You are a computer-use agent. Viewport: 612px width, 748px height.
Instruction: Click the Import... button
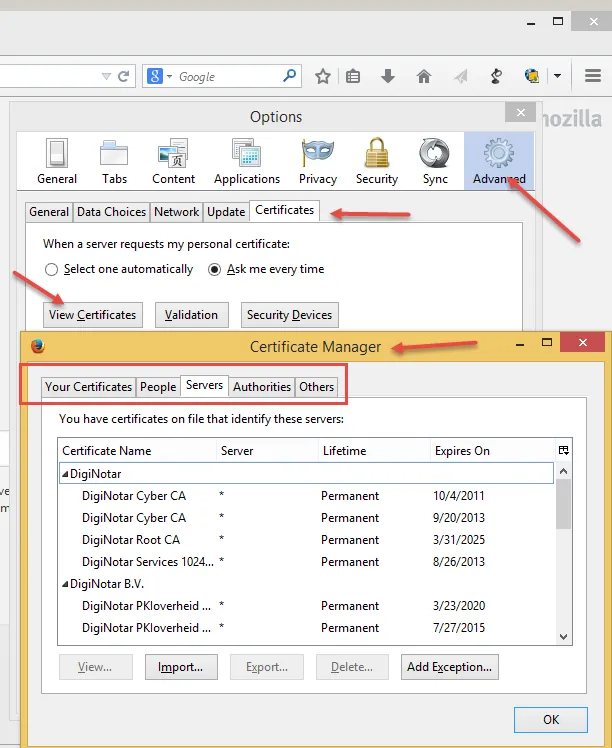[x=181, y=667]
